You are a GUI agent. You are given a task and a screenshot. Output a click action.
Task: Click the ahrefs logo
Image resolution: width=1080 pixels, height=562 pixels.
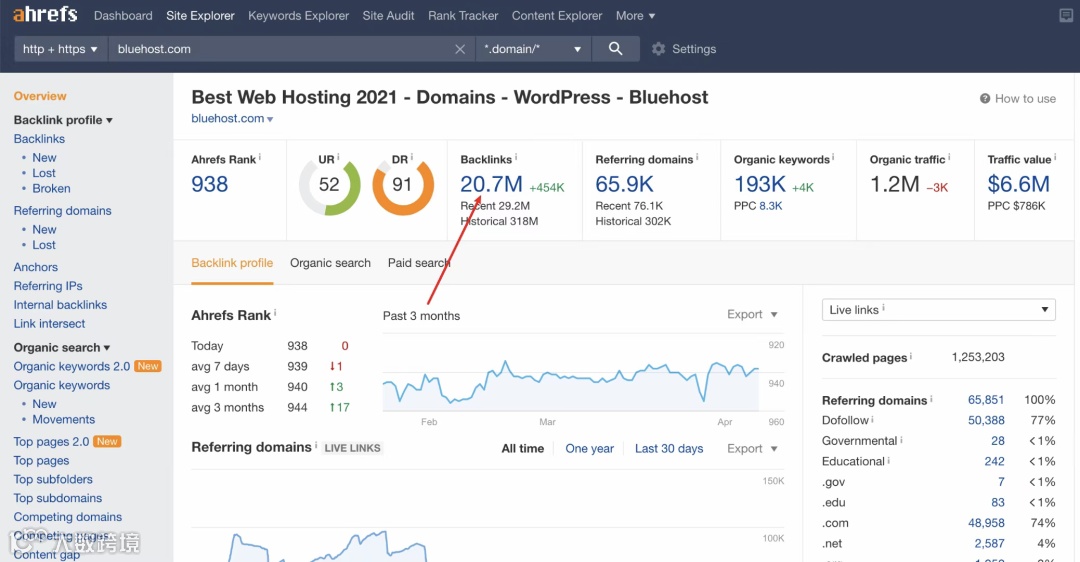pyautogui.click(x=45, y=14)
